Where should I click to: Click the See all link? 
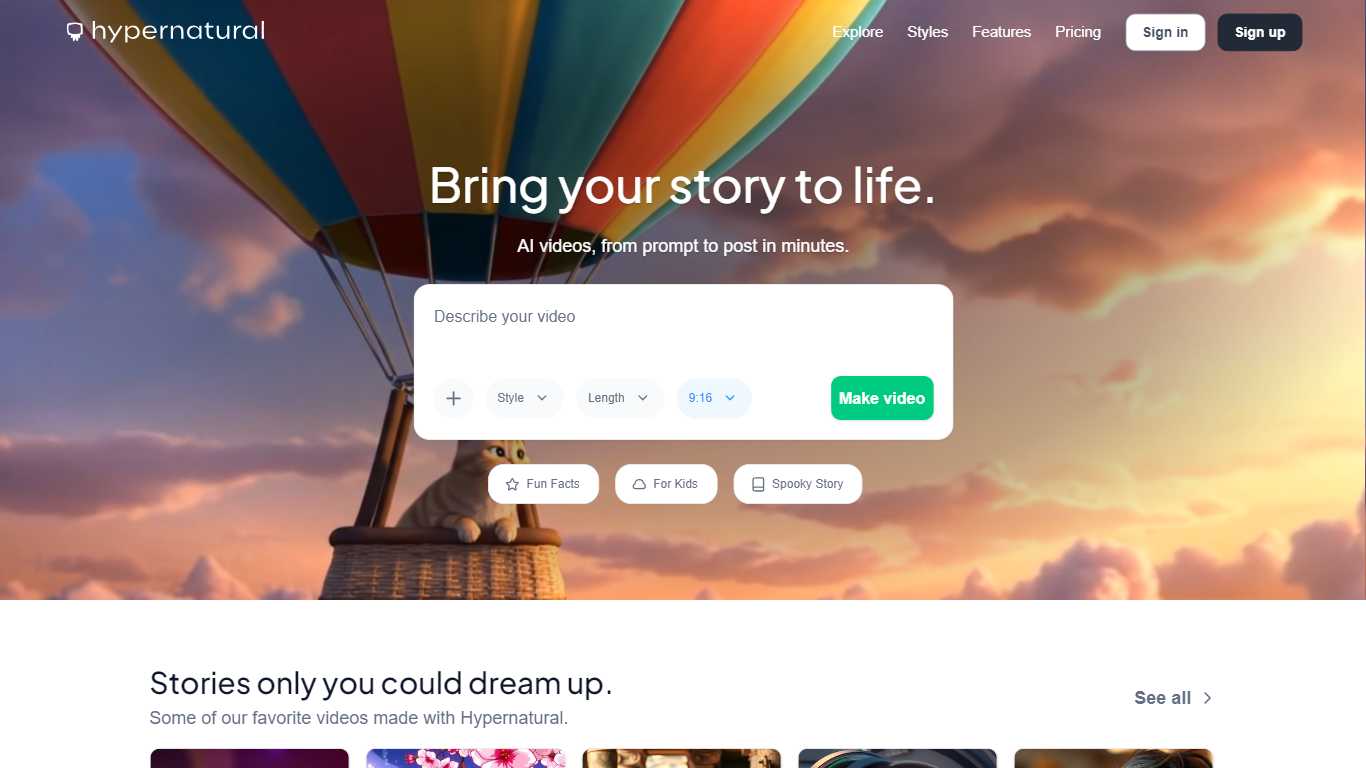1162,698
